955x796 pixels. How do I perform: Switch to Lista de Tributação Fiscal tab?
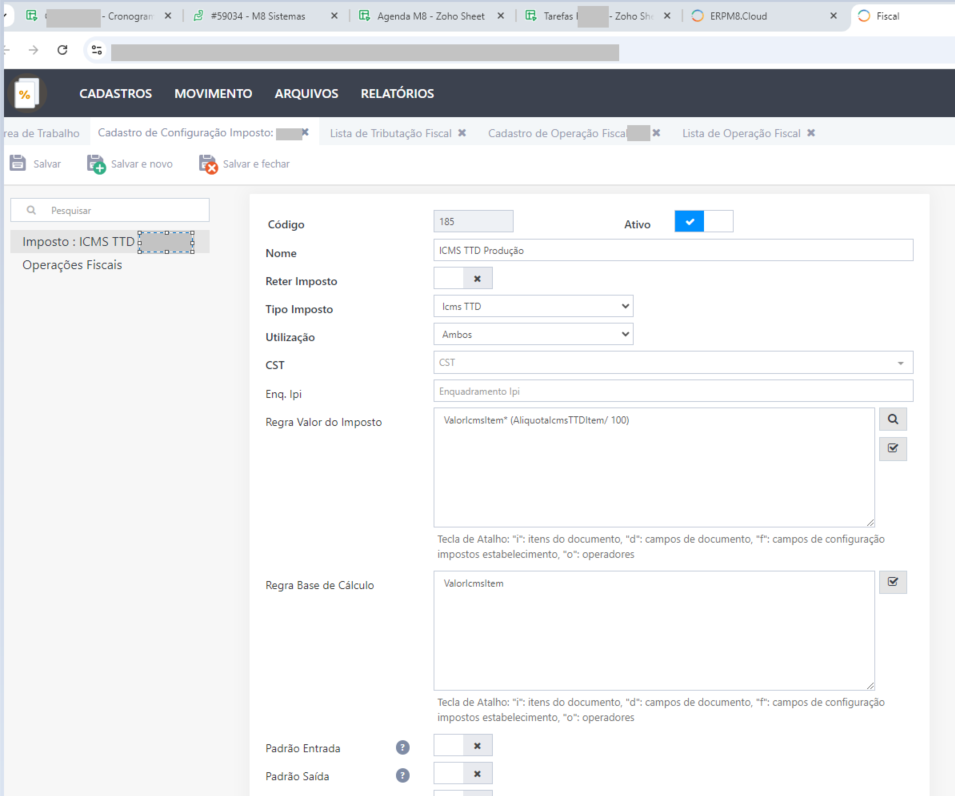[x=390, y=133]
